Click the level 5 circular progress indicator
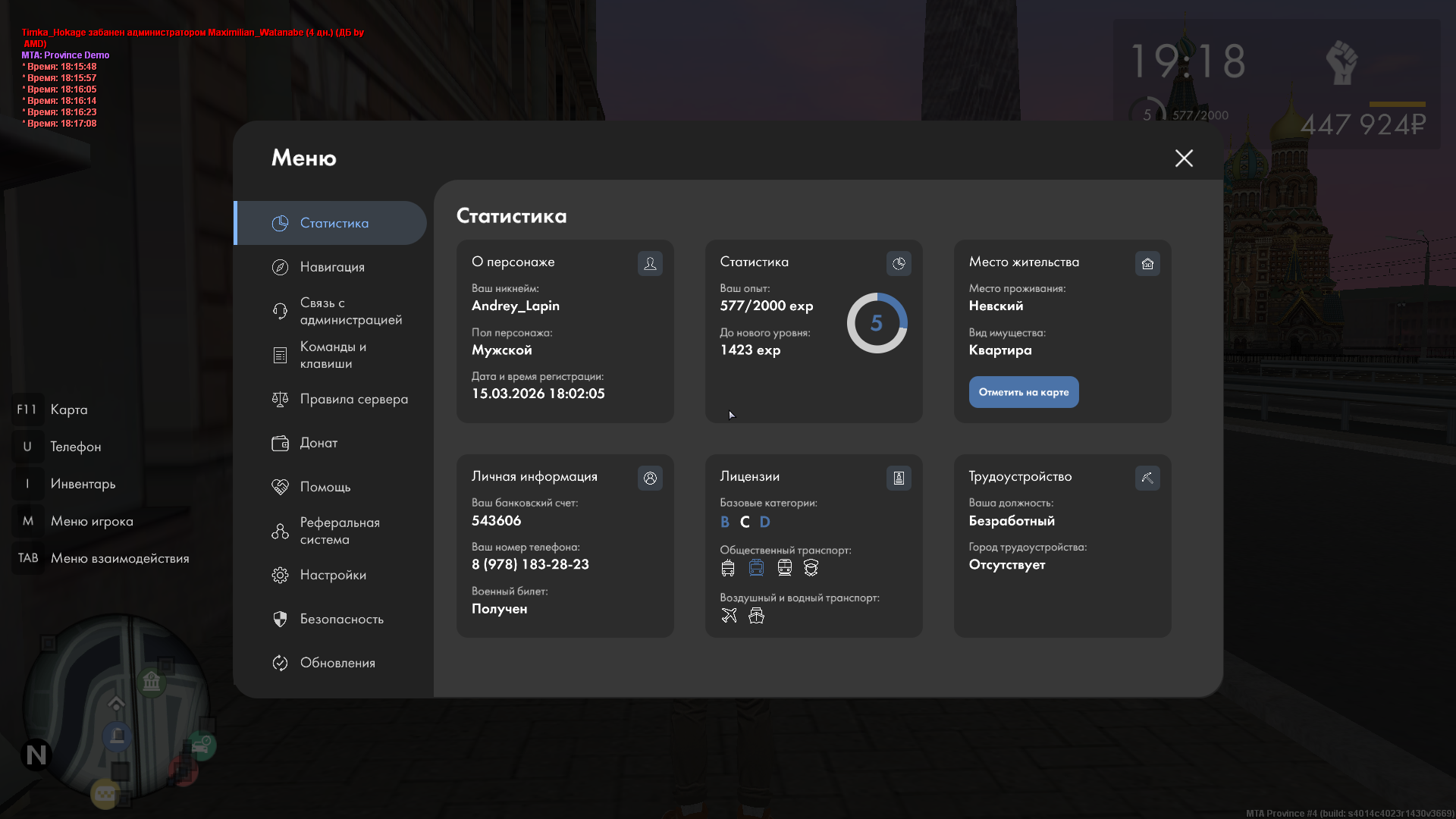Image resolution: width=1456 pixels, height=819 pixels. (x=877, y=323)
